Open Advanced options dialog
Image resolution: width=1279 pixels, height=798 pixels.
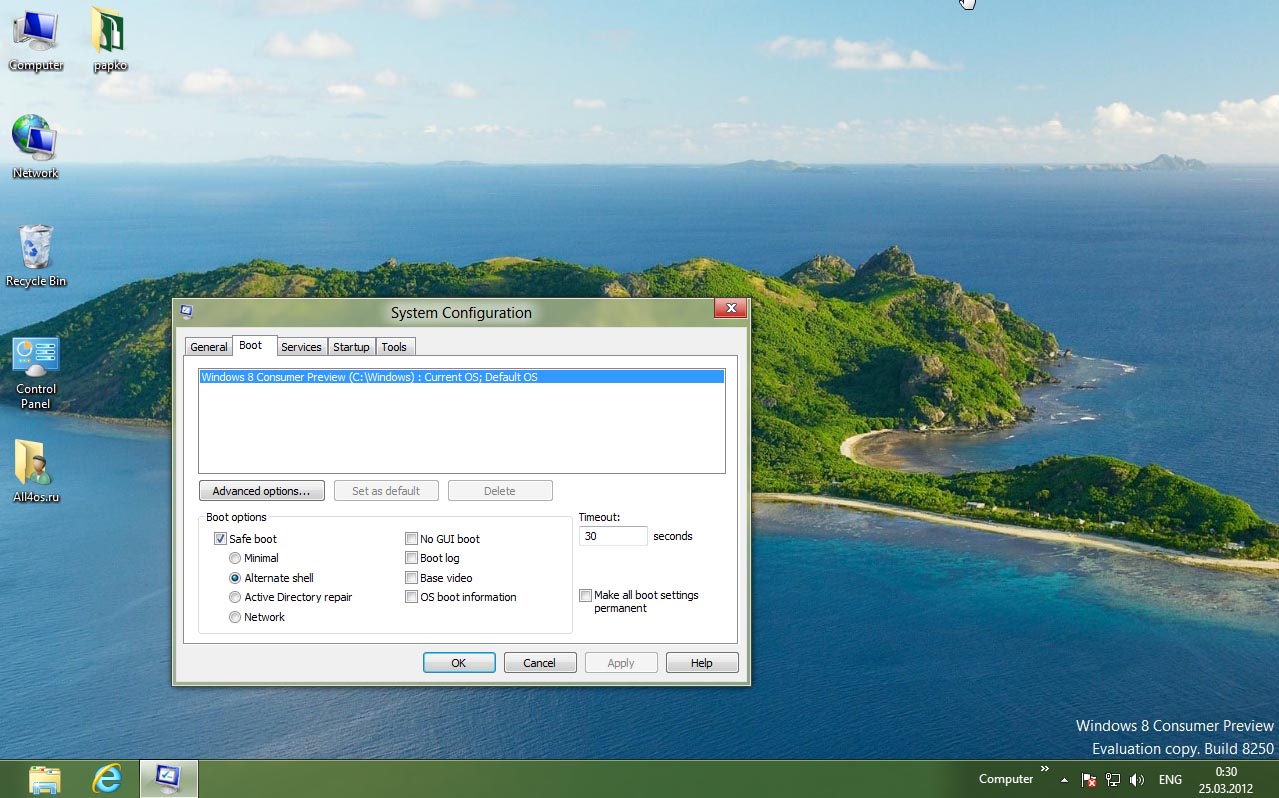262,491
